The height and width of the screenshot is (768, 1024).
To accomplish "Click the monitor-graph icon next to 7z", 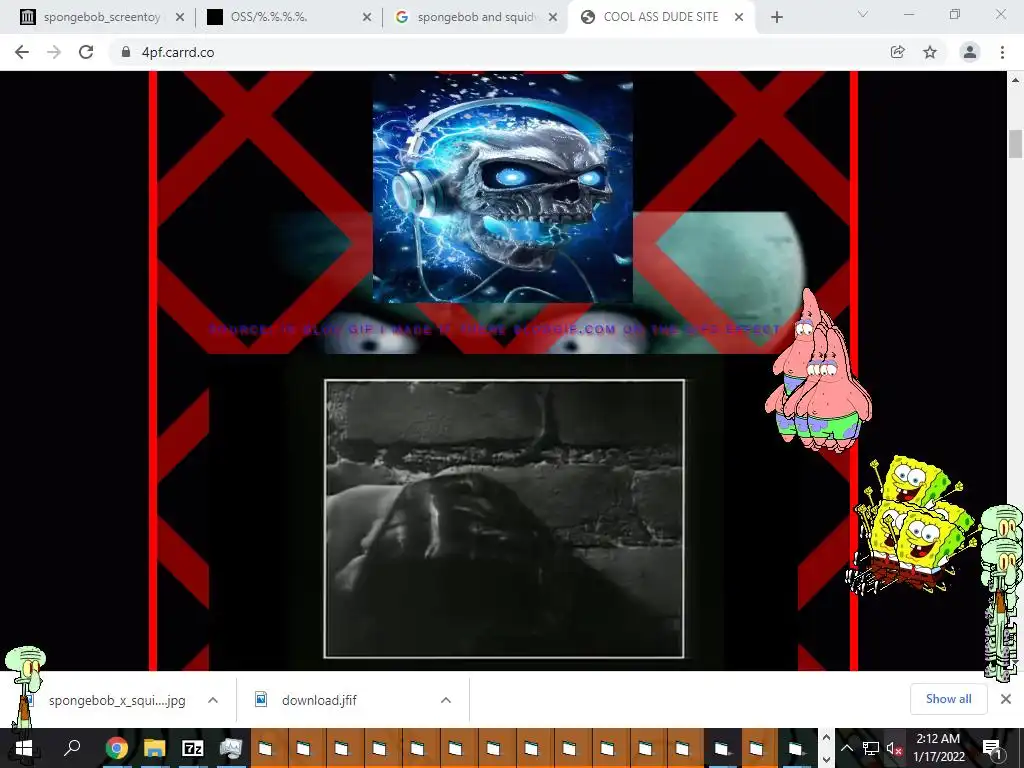I will click(231, 748).
